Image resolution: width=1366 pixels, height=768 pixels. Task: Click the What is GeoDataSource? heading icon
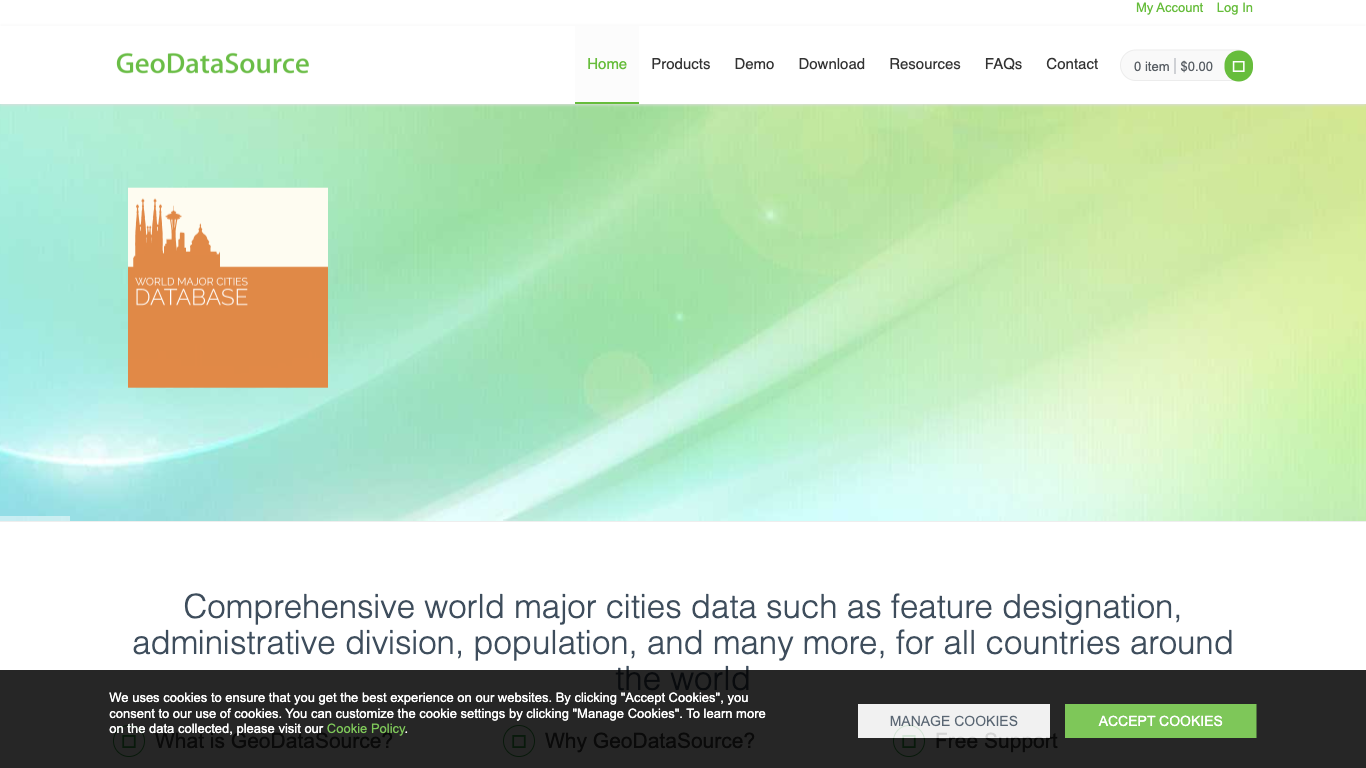(128, 741)
